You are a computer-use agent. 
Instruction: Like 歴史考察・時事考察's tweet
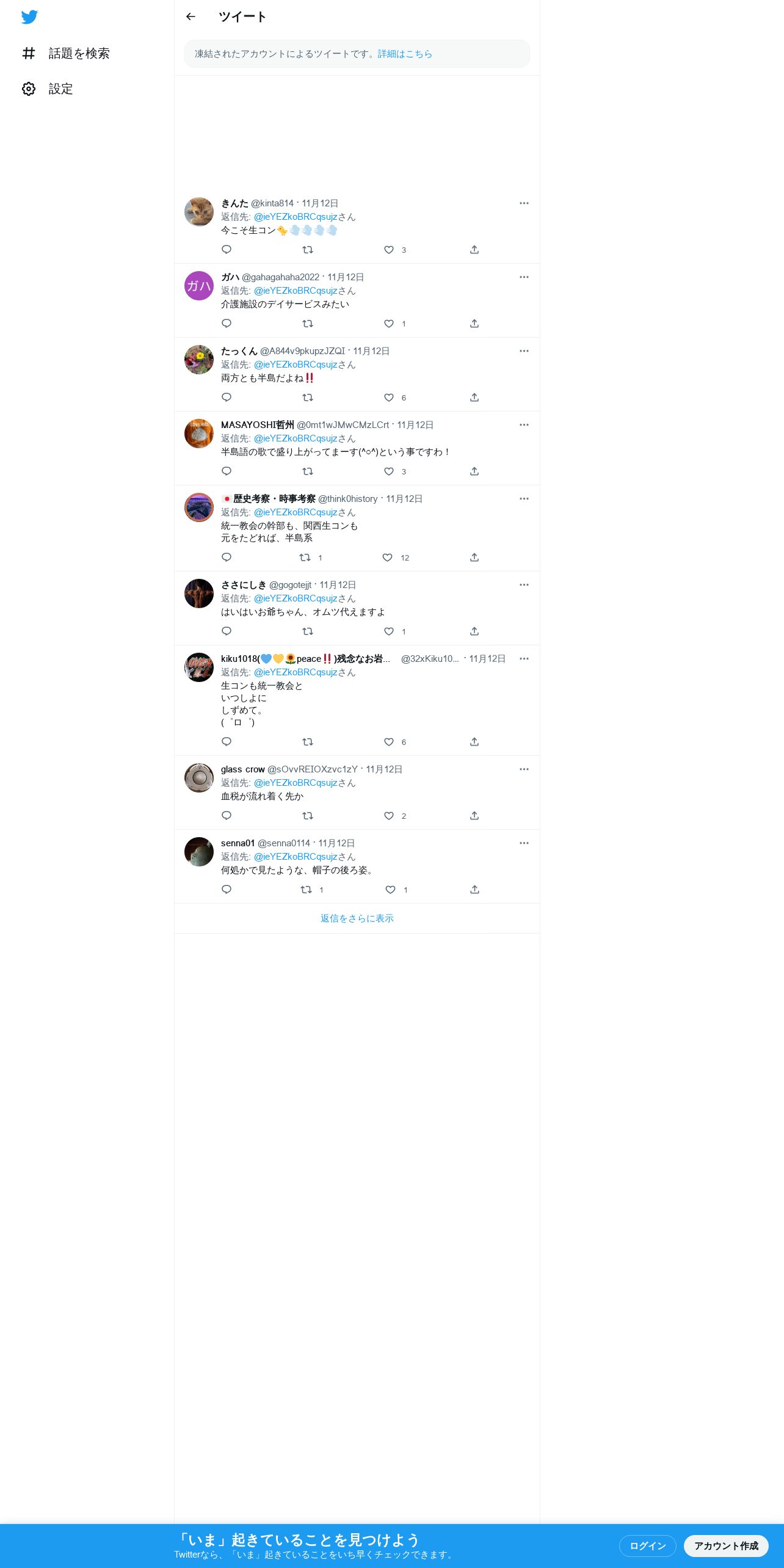387,557
